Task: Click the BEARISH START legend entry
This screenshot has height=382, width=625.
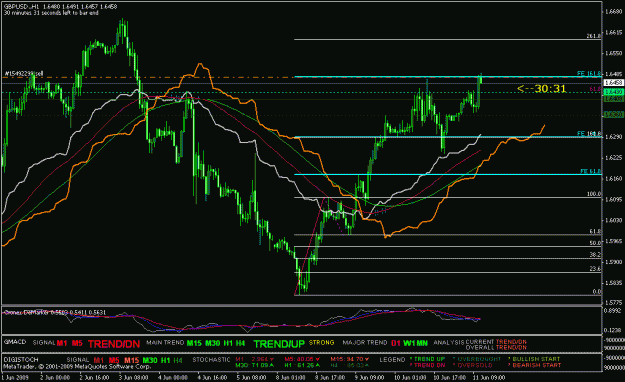Action: point(535,365)
